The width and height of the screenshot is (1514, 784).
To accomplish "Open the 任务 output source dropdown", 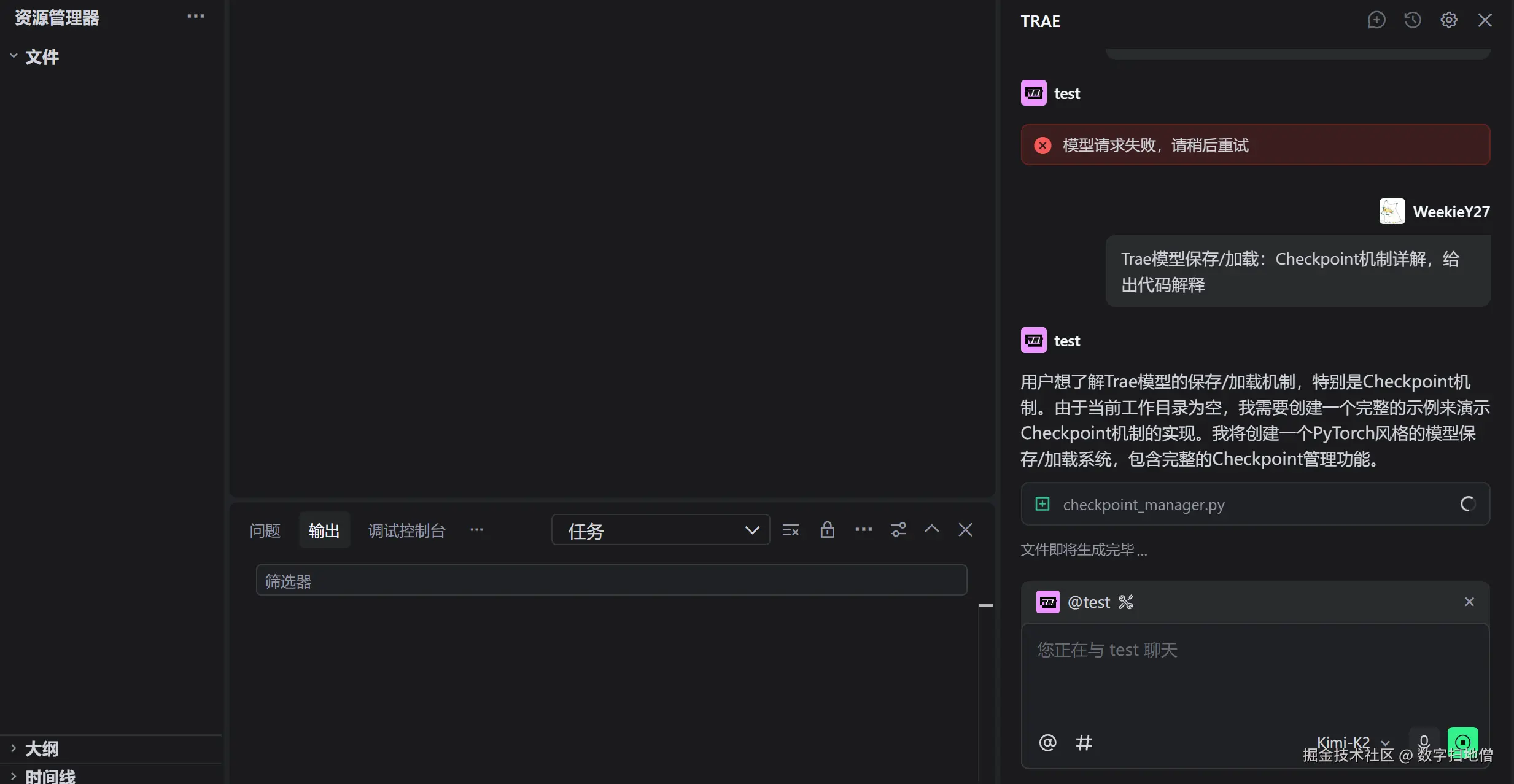I will [660, 530].
